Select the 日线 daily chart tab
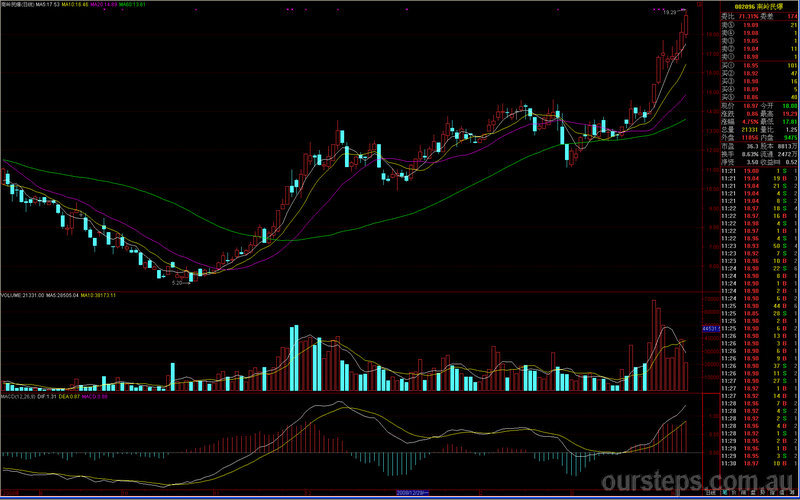The width and height of the screenshot is (800, 500). (x=711, y=493)
